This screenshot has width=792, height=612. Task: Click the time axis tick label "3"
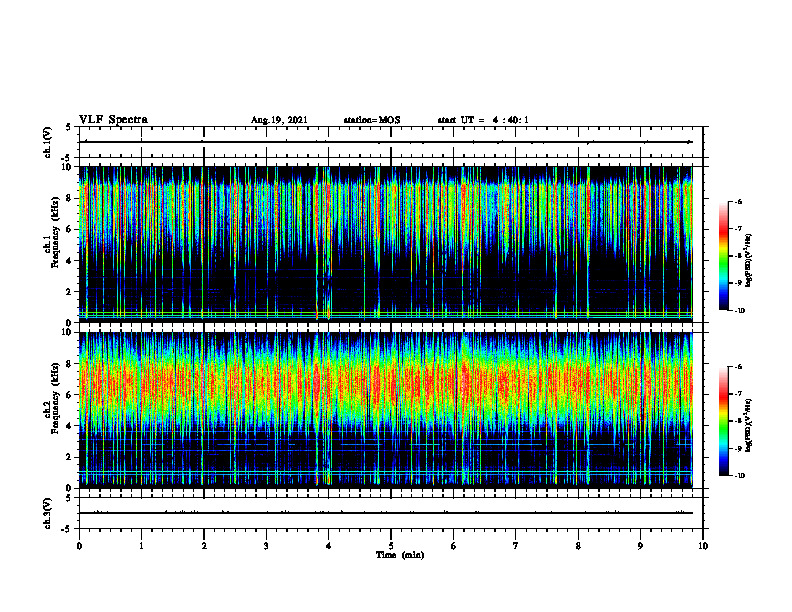[x=266, y=546]
